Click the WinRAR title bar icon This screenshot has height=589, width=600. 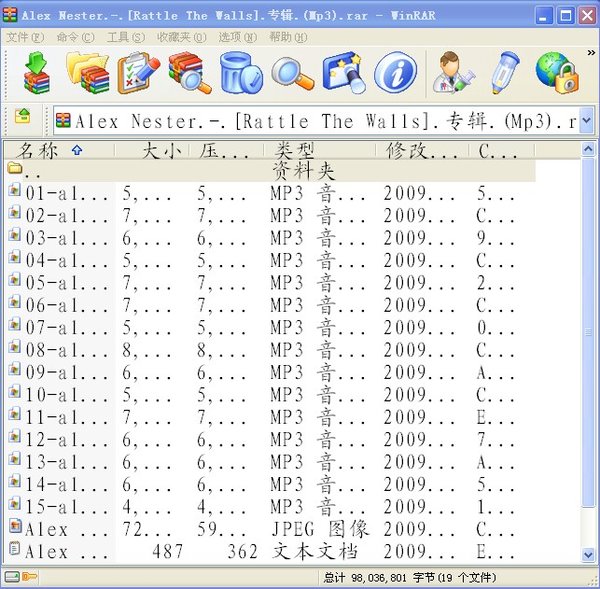coord(10,15)
